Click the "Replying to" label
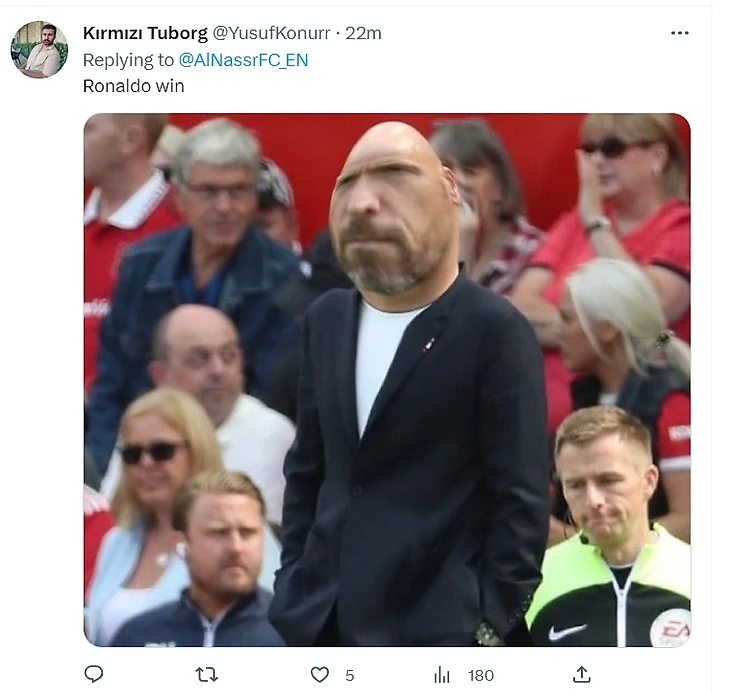The image size is (730, 693). pos(128,60)
